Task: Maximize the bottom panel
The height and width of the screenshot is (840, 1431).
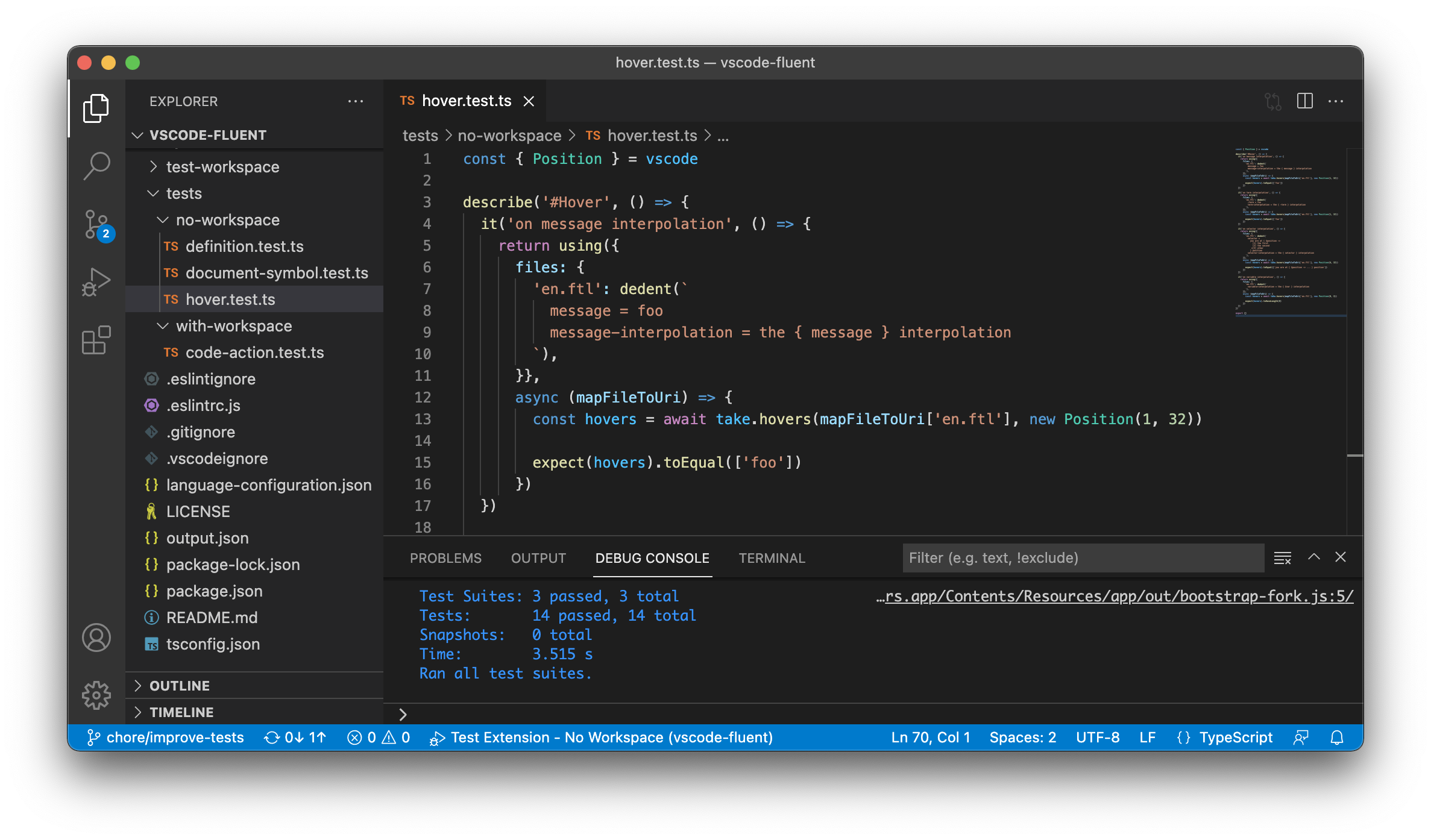Action: coord(1313,557)
